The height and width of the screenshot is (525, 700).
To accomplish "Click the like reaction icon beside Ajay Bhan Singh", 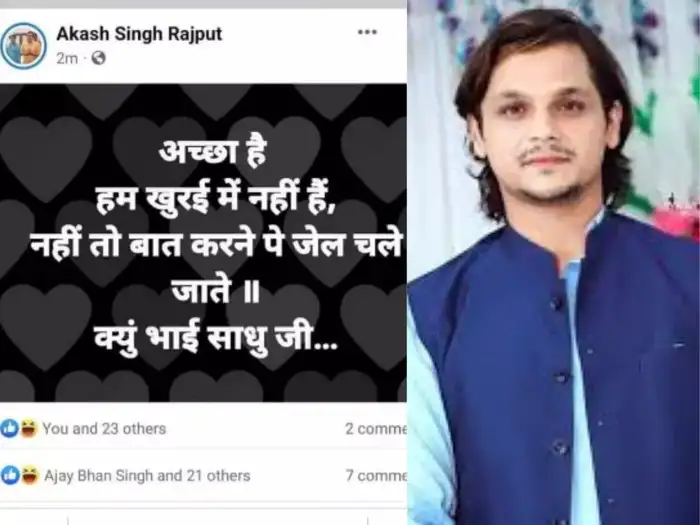I will point(10,475).
